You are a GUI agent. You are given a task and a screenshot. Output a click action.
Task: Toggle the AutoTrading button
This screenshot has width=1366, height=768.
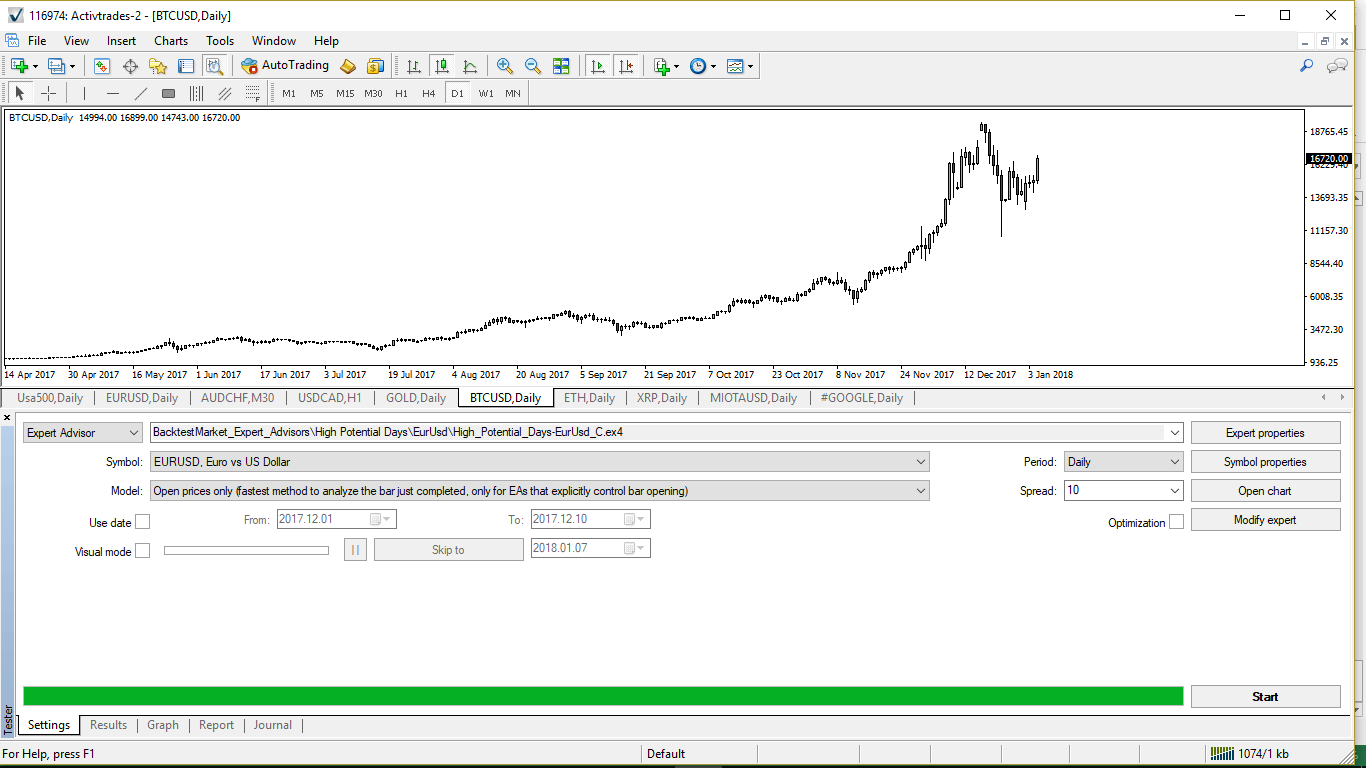pos(285,66)
